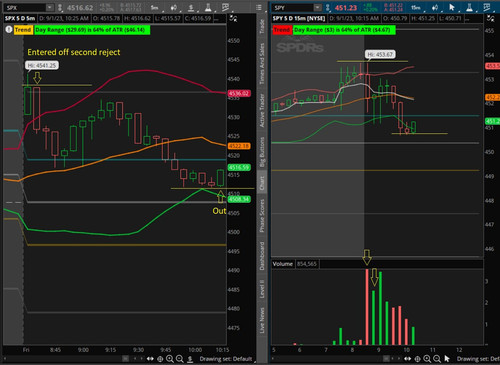Click the SPY chart scrollbar thumb
The image size is (500, 365).
(386, 359)
